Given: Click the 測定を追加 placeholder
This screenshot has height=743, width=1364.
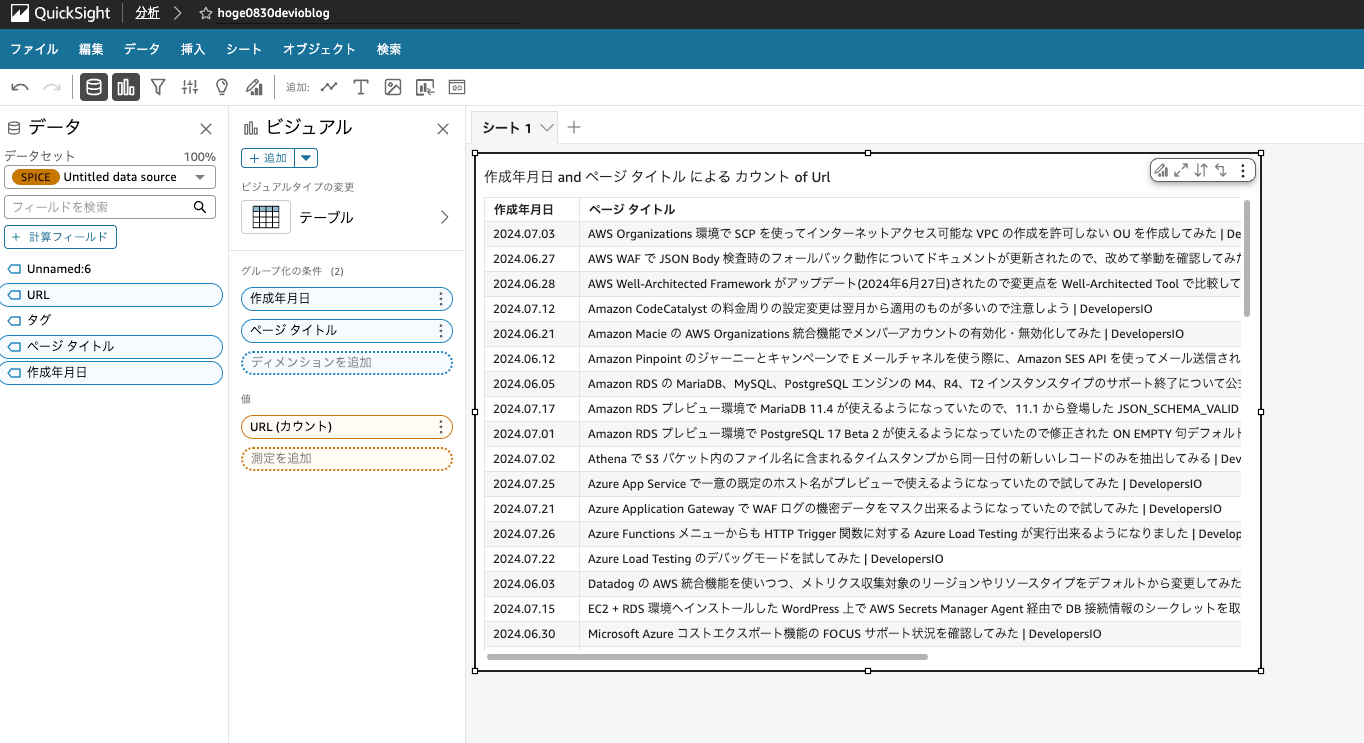Looking at the screenshot, I should click(347, 458).
